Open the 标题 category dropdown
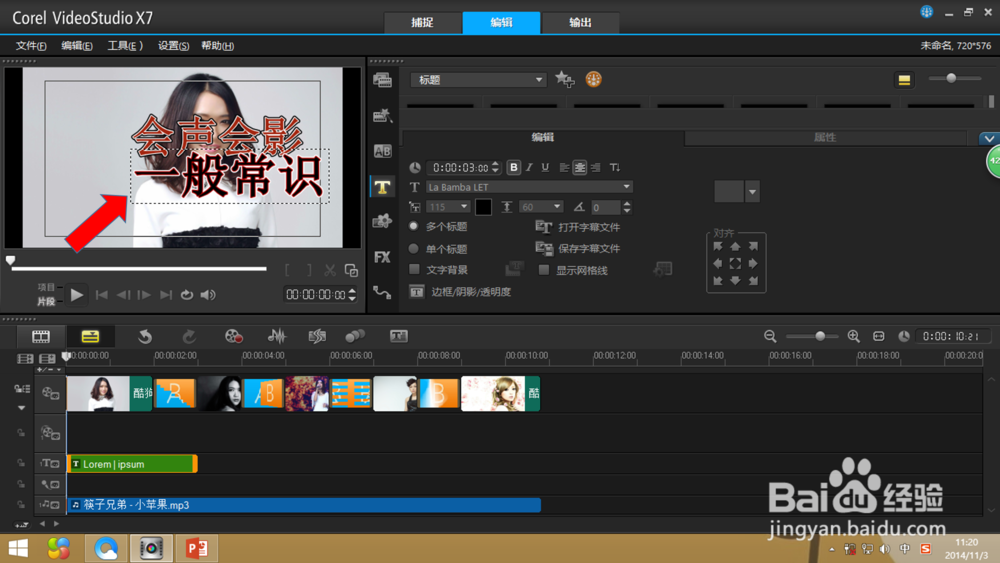 (x=478, y=80)
